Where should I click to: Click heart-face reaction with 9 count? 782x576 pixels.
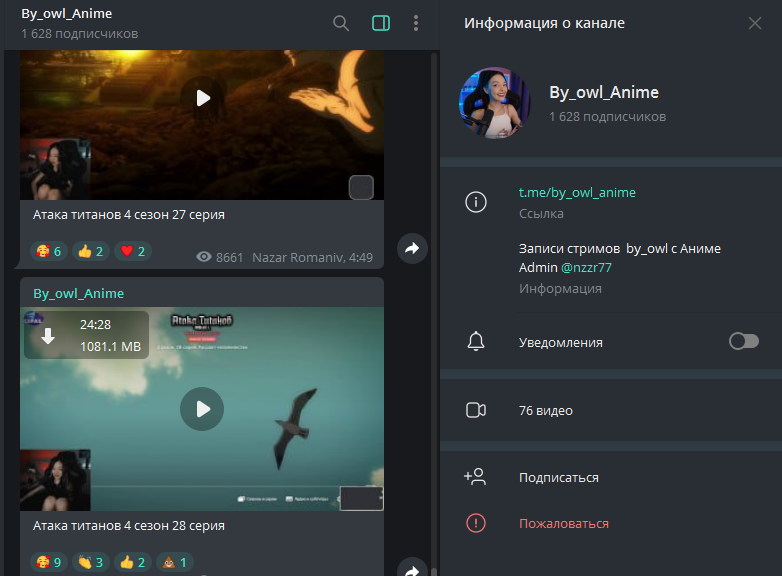[49, 563]
